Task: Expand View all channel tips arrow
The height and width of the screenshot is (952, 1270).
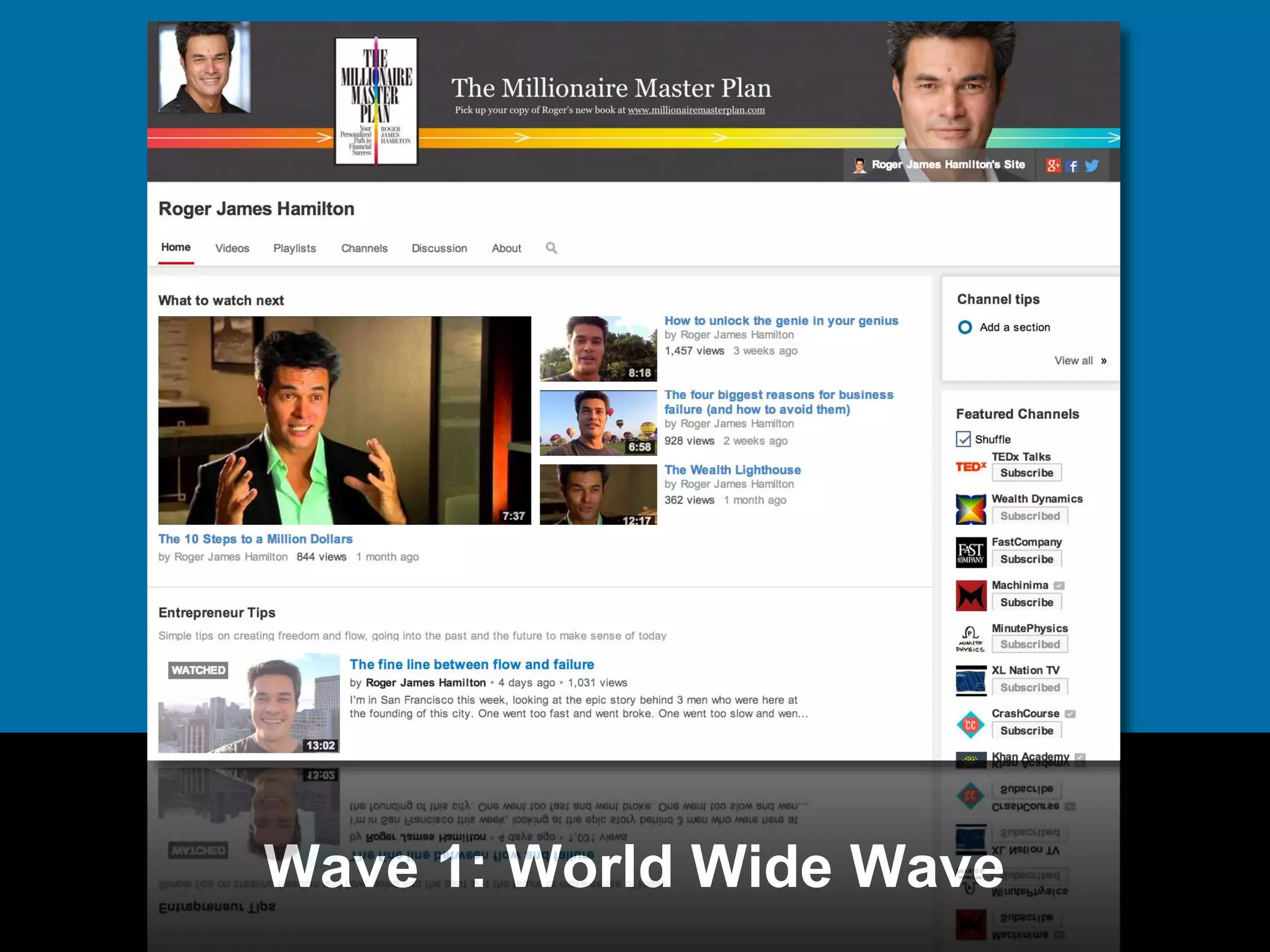Action: click(1104, 361)
